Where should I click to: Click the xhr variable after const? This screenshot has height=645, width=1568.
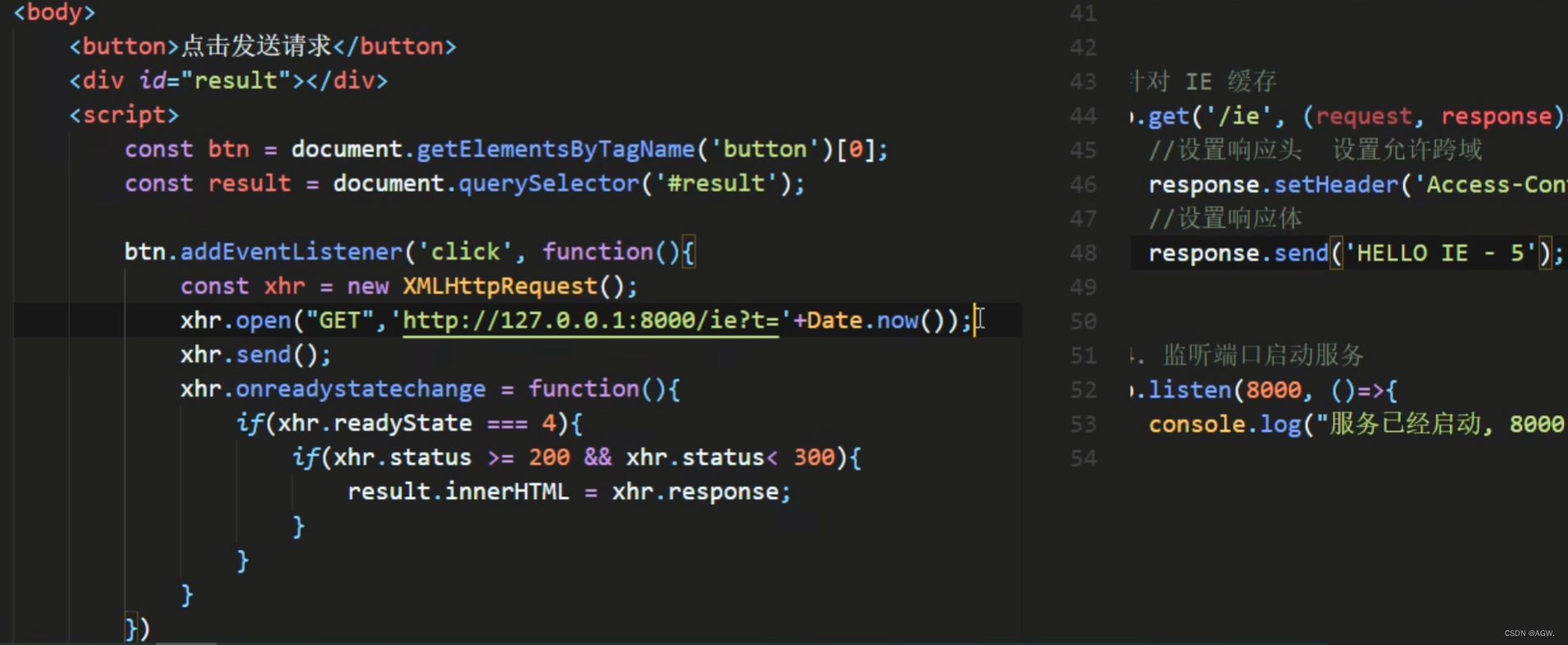[285, 286]
